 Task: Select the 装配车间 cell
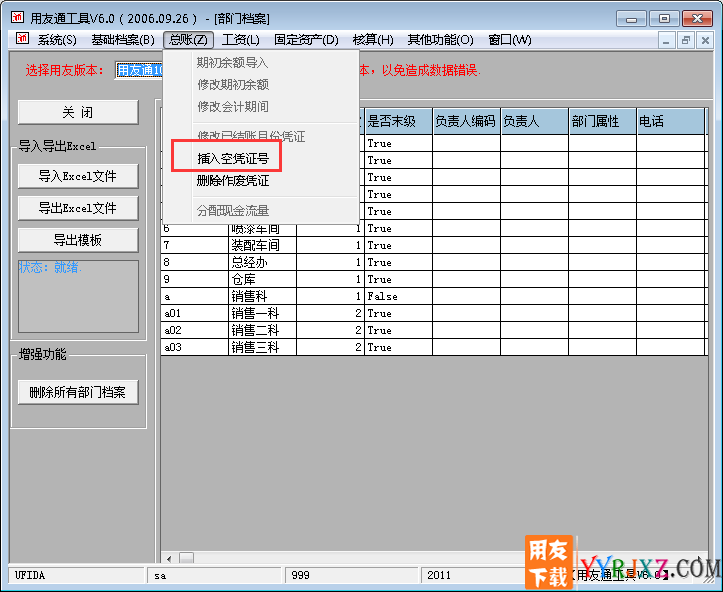coord(262,245)
